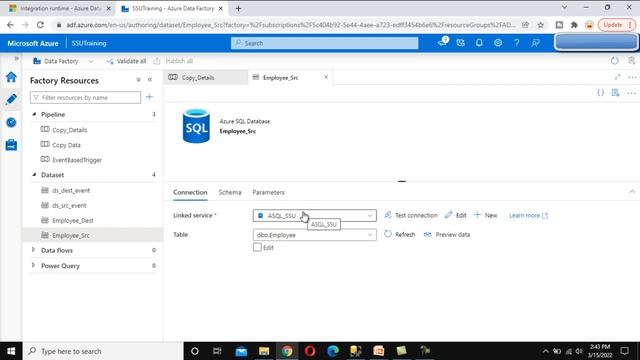Click the expand editor diagonal arrow icon
Viewport: 640px width, 360px height.
click(x=617, y=77)
